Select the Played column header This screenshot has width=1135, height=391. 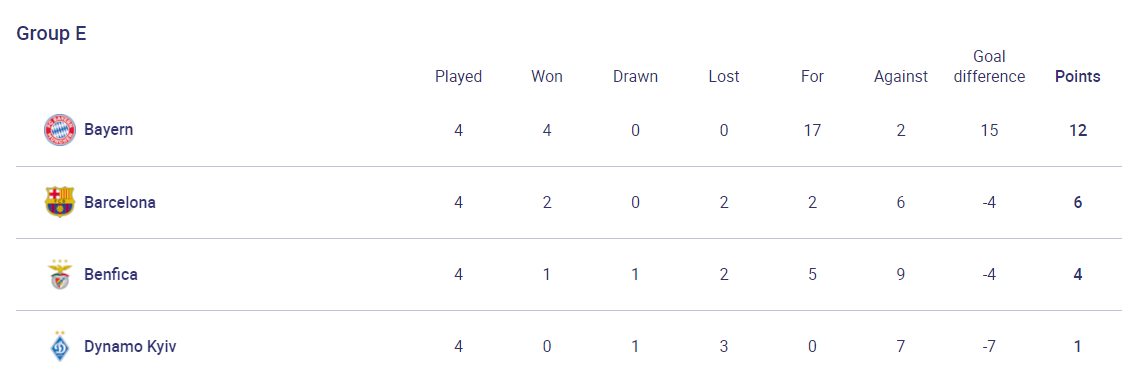(458, 77)
